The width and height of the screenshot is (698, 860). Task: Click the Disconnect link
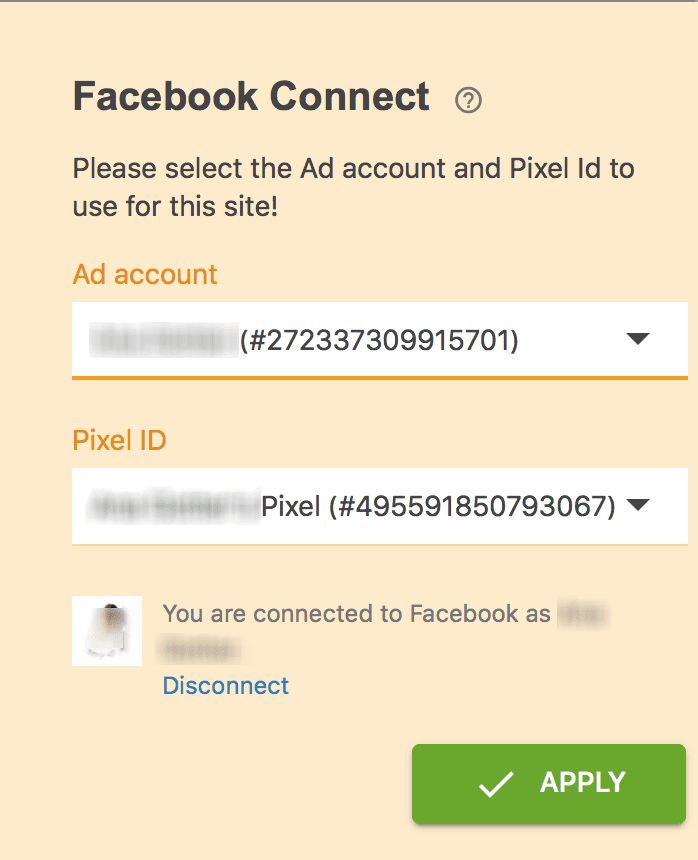click(225, 686)
